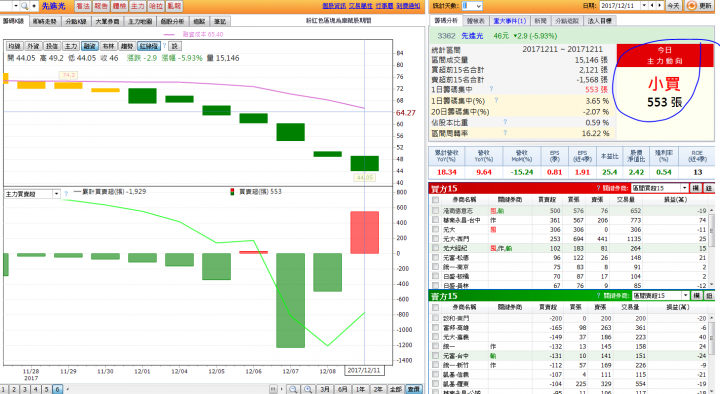The width and height of the screenshot is (720, 394).
Task: Click the stock search magnifier icon
Action: (x=25, y=6)
